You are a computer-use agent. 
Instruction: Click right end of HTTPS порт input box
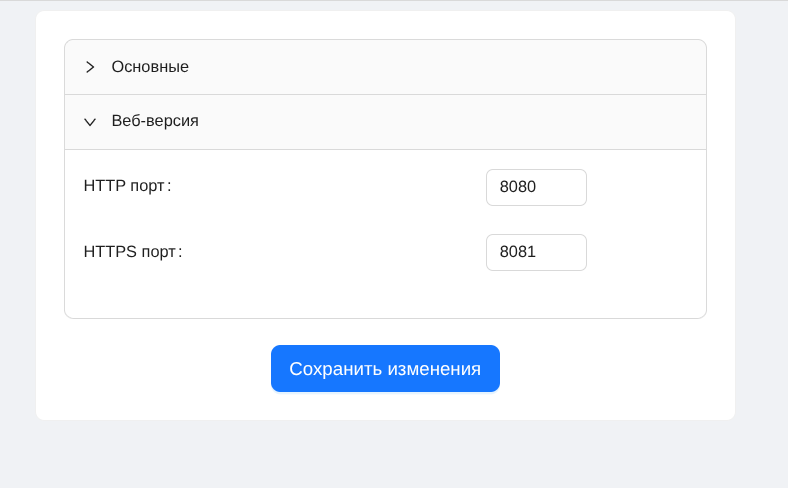[x=574, y=252]
